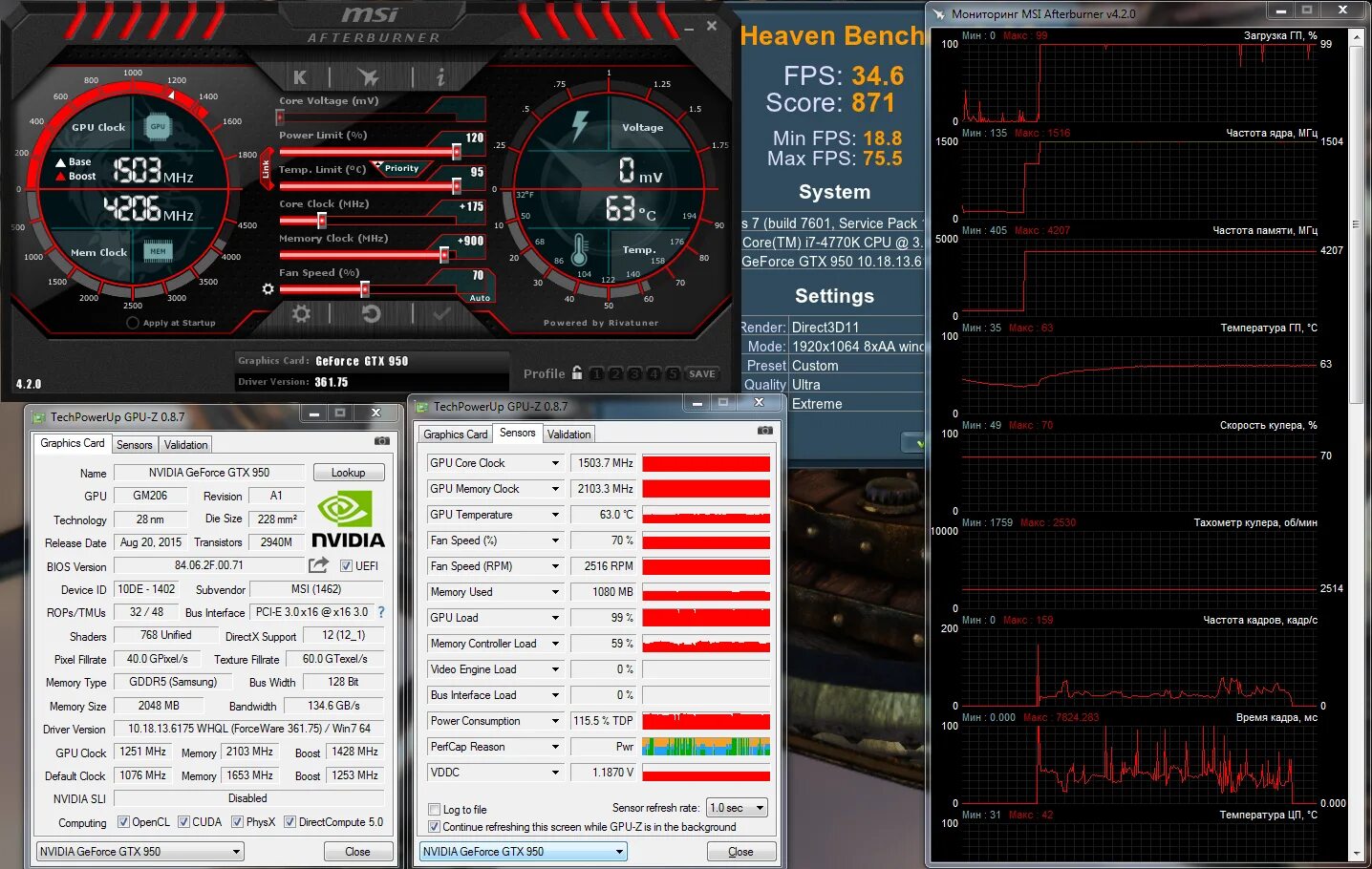Image resolution: width=1372 pixels, height=869 pixels.
Task: Select Afterburner profile slot 1
Action: [x=596, y=373]
